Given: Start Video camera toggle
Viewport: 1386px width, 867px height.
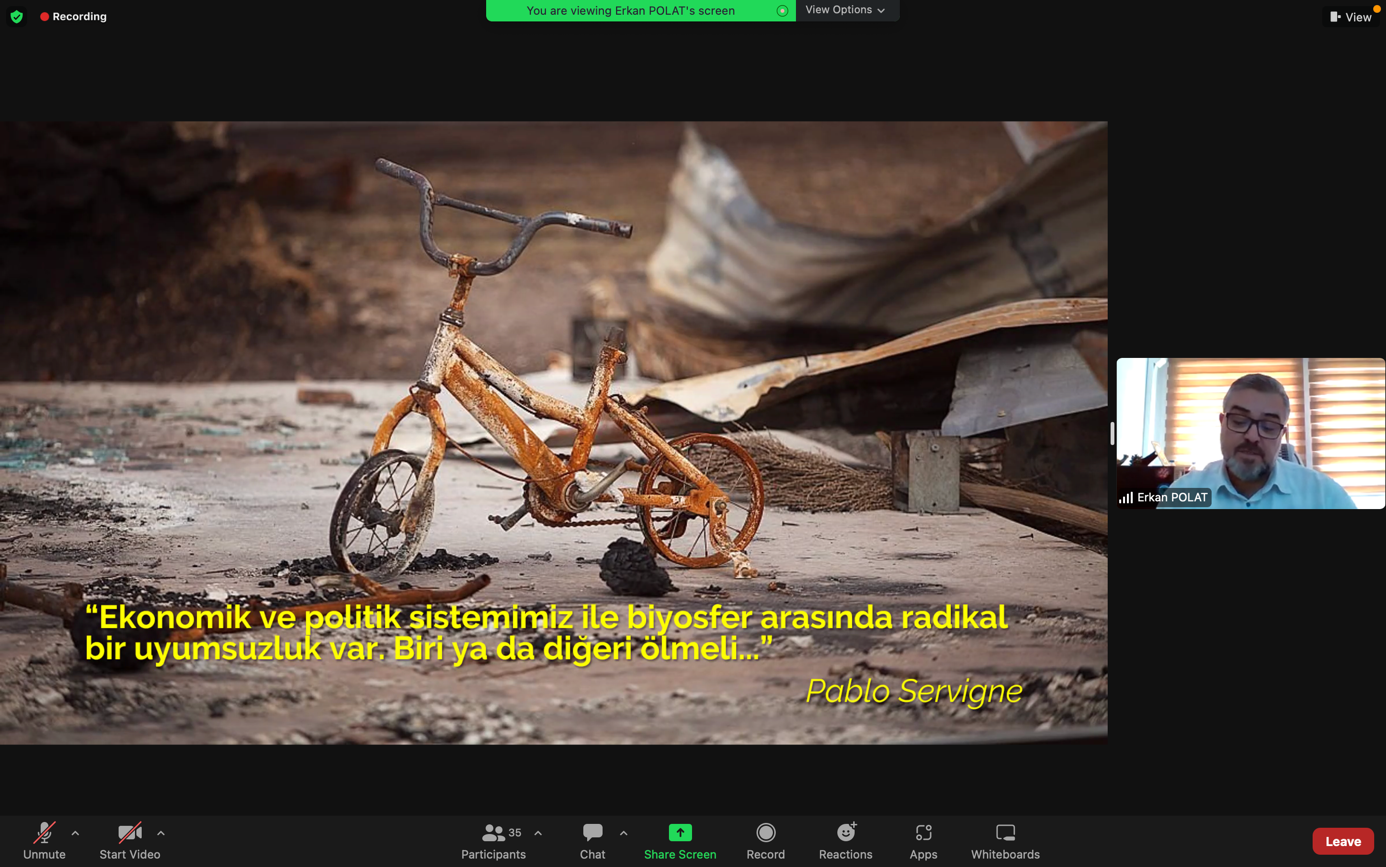Looking at the screenshot, I should (x=130, y=841).
